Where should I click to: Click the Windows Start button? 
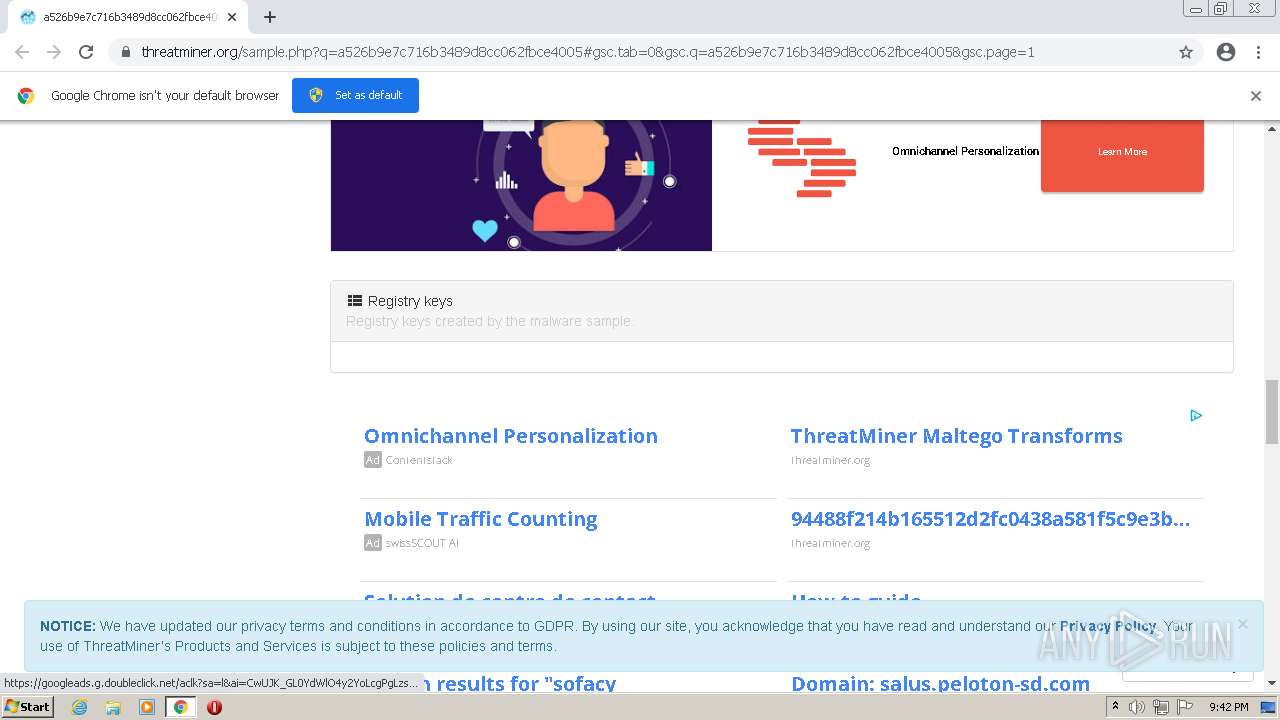point(28,707)
